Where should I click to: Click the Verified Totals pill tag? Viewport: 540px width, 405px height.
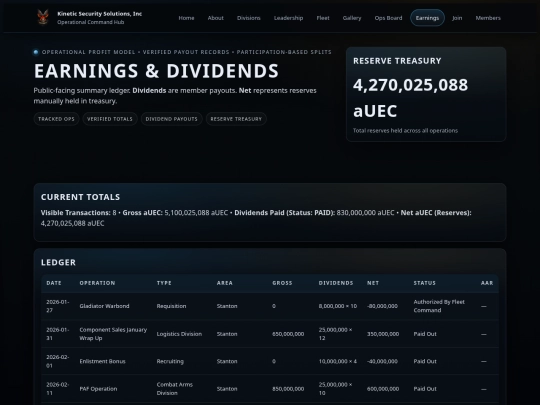[110, 119]
